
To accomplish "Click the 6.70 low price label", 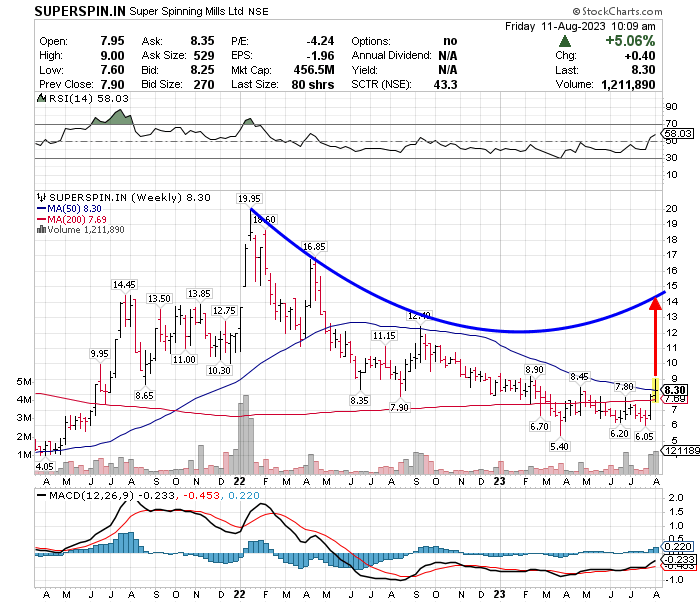I will (539, 427).
